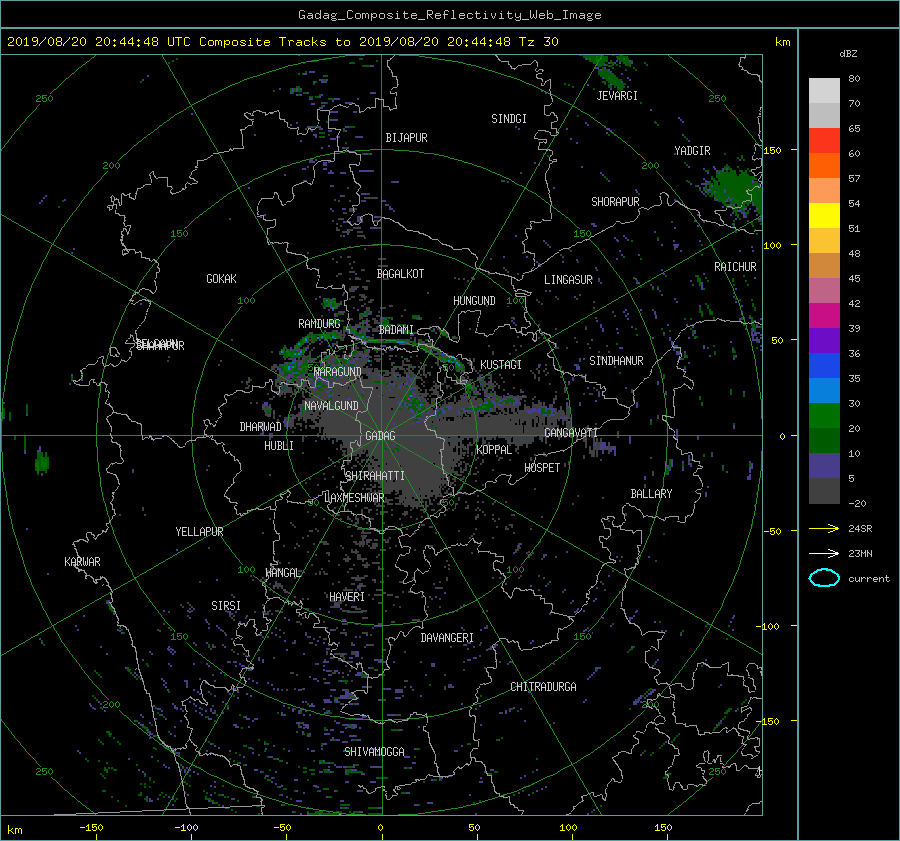Click the SHORAPUR city label

pos(615,202)
